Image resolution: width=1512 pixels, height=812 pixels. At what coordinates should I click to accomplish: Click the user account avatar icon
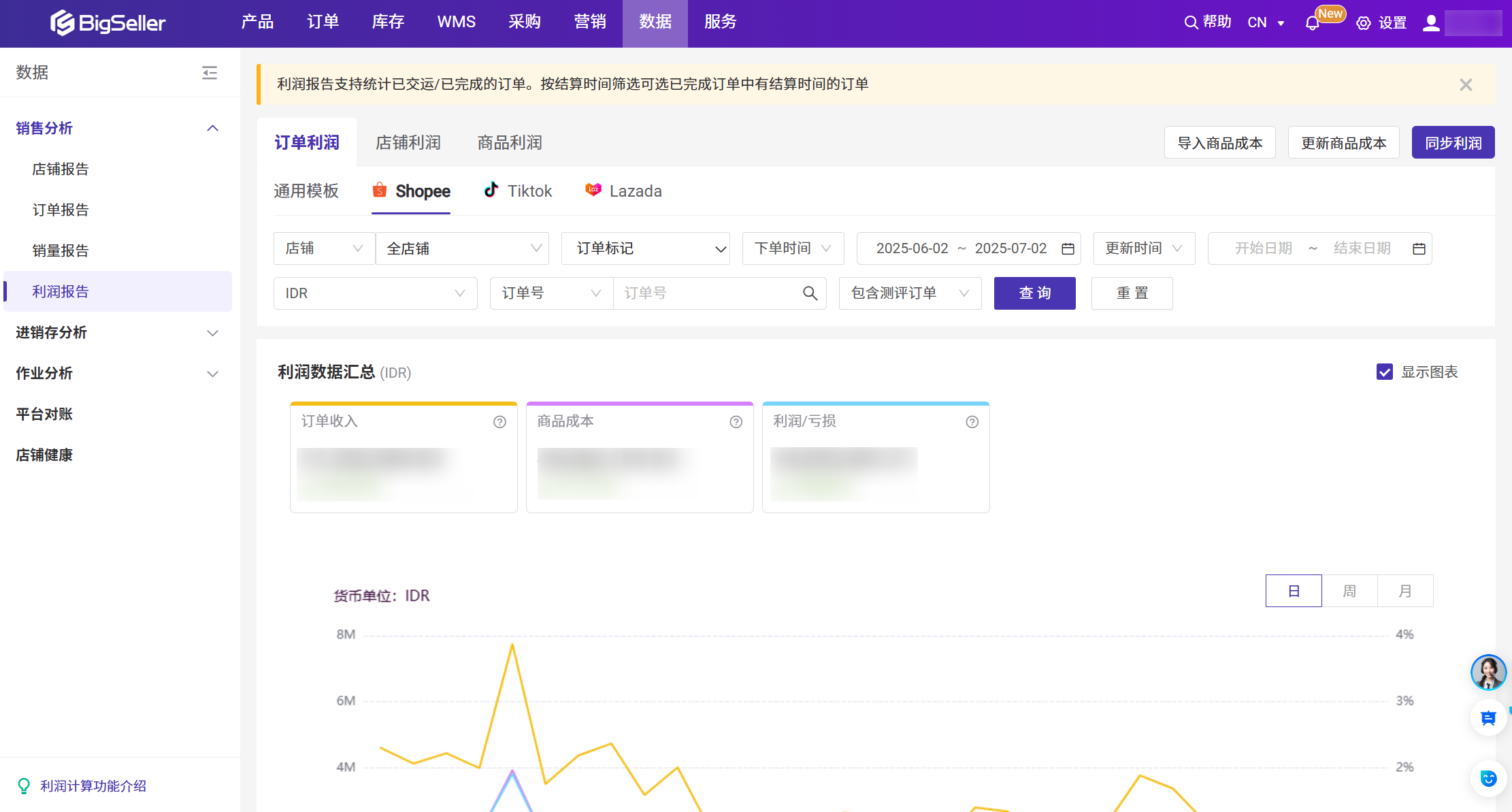[x=1431, y=23]
